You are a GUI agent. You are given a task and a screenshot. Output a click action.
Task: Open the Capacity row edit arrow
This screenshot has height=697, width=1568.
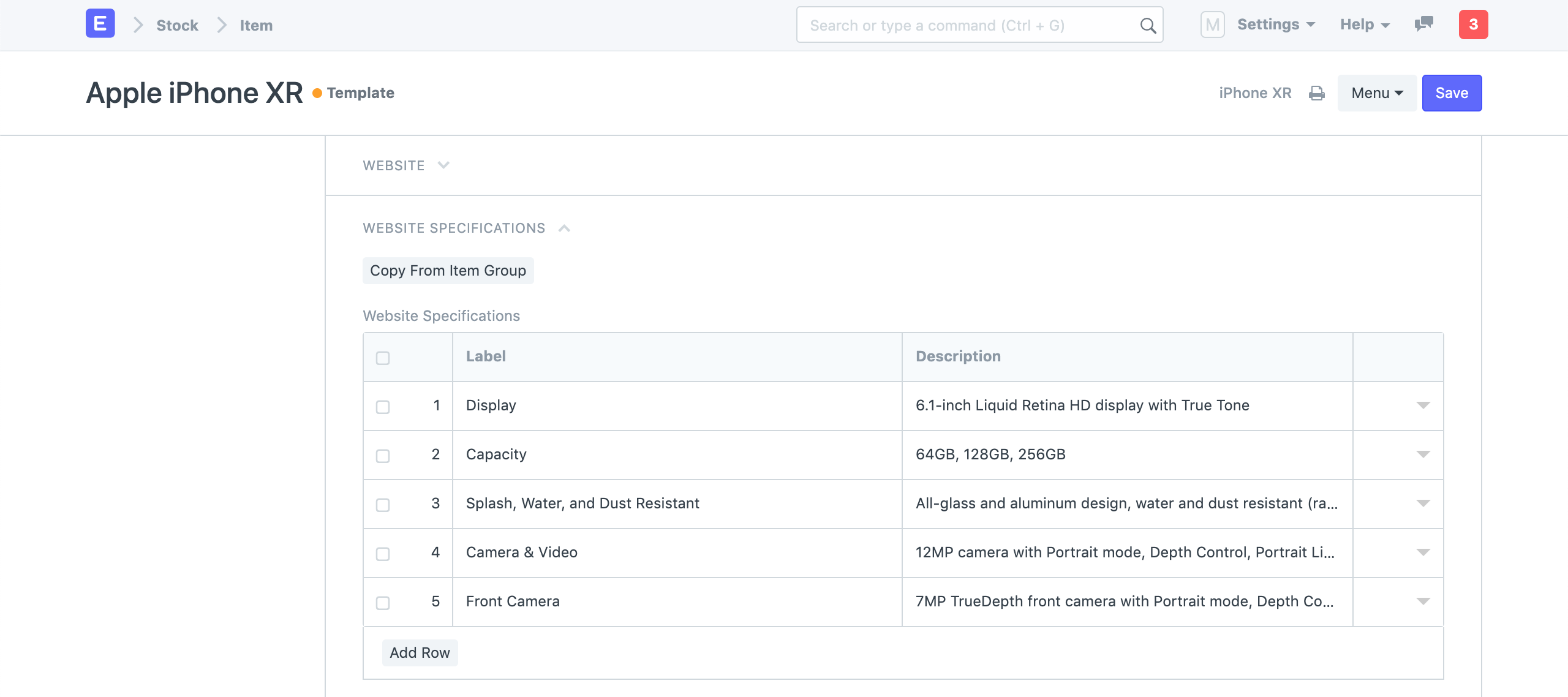pos(1423,454)
